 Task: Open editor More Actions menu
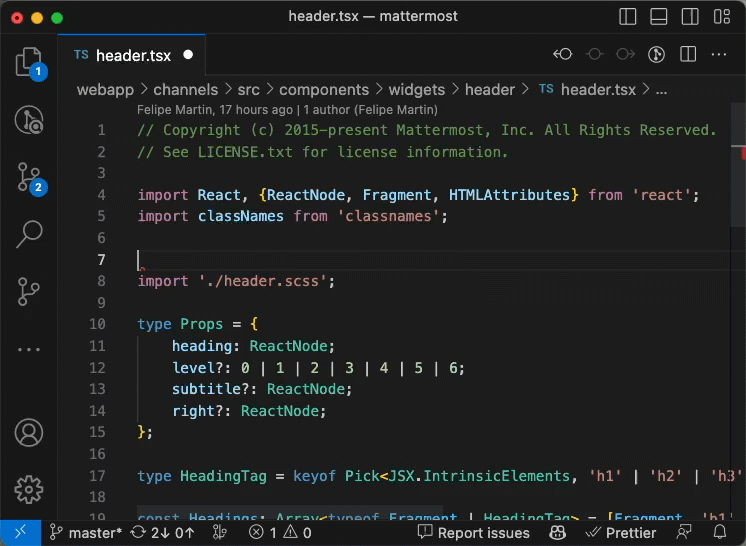click(719, 54)
